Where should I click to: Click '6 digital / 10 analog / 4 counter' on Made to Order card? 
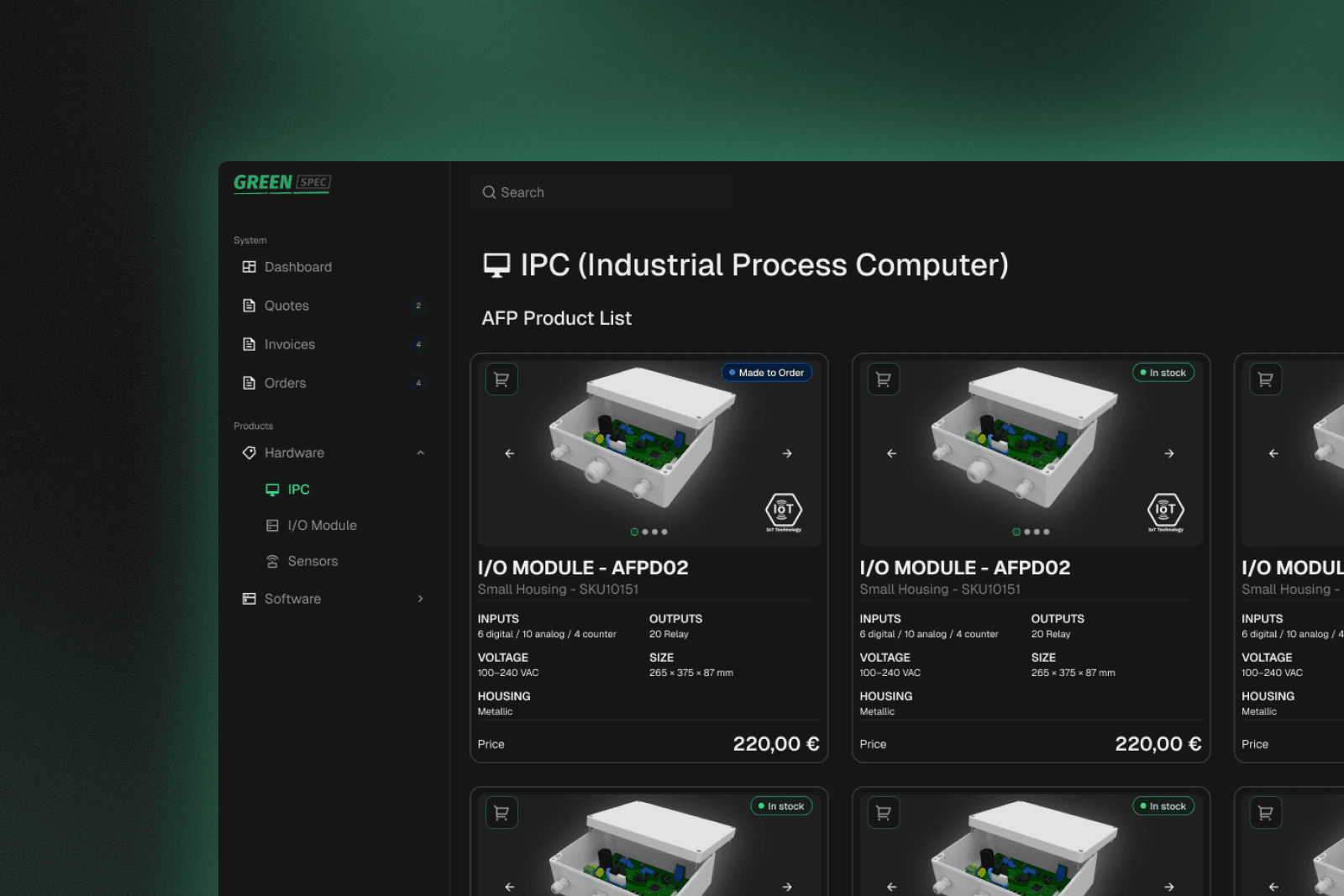pyautogui.click(x=547, y=634)
